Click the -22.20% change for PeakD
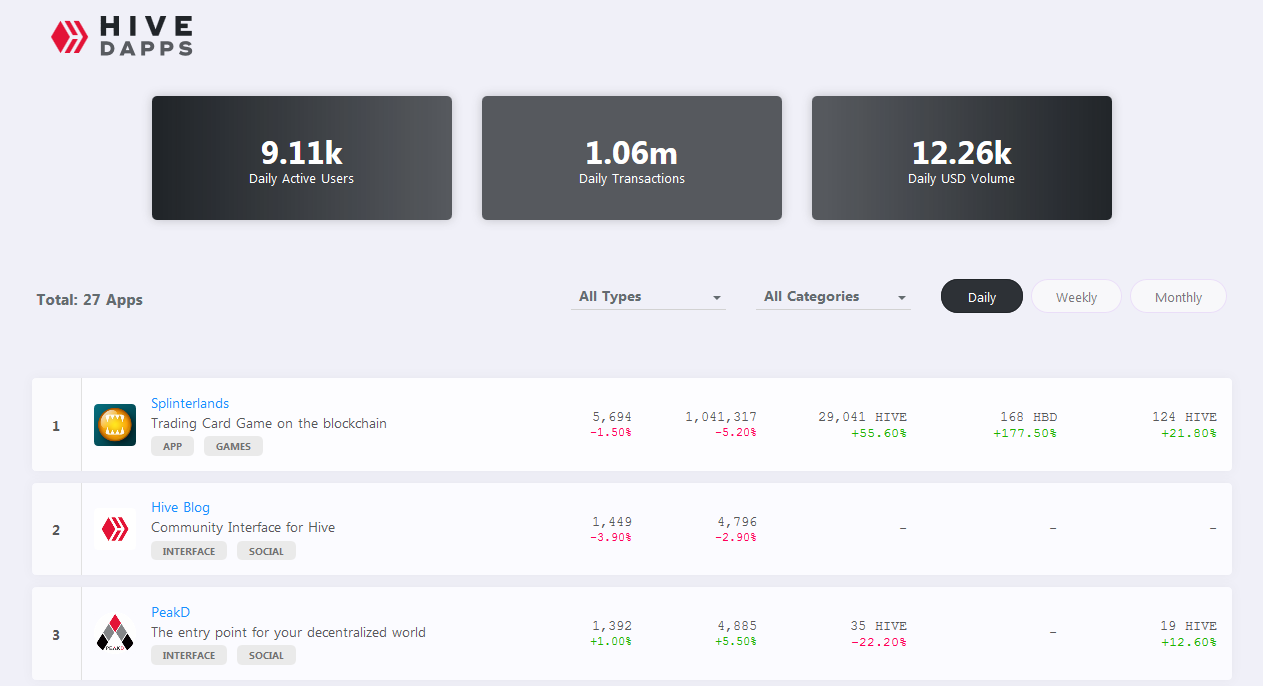The height and width of the screenshot is (686, 1263). 879,642
